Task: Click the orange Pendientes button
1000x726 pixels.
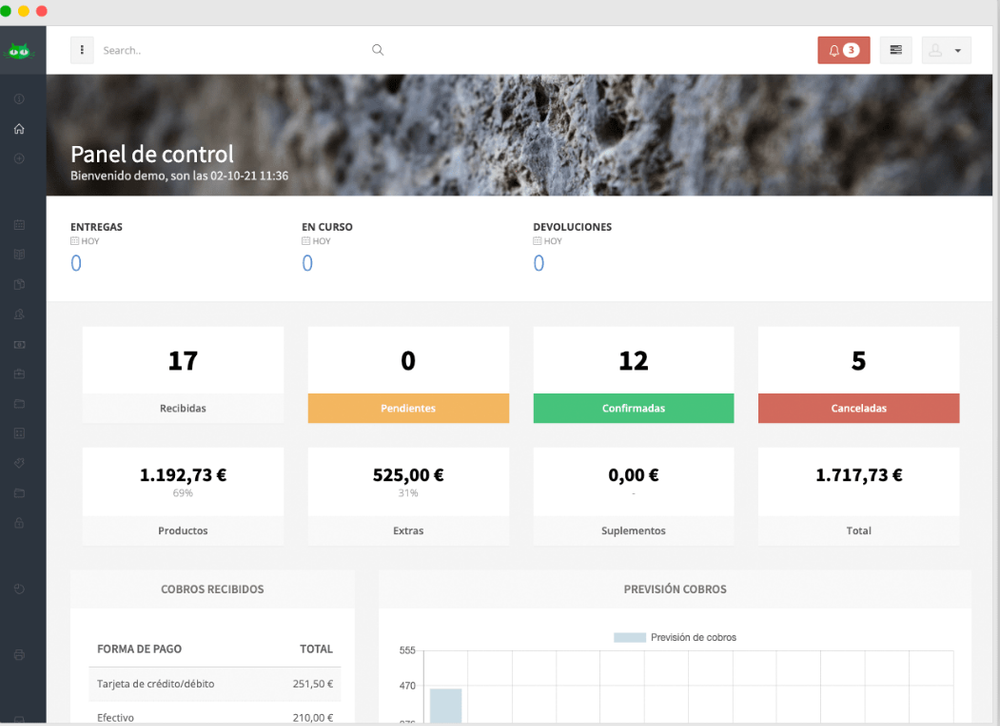Action: [x=408, y=408]
